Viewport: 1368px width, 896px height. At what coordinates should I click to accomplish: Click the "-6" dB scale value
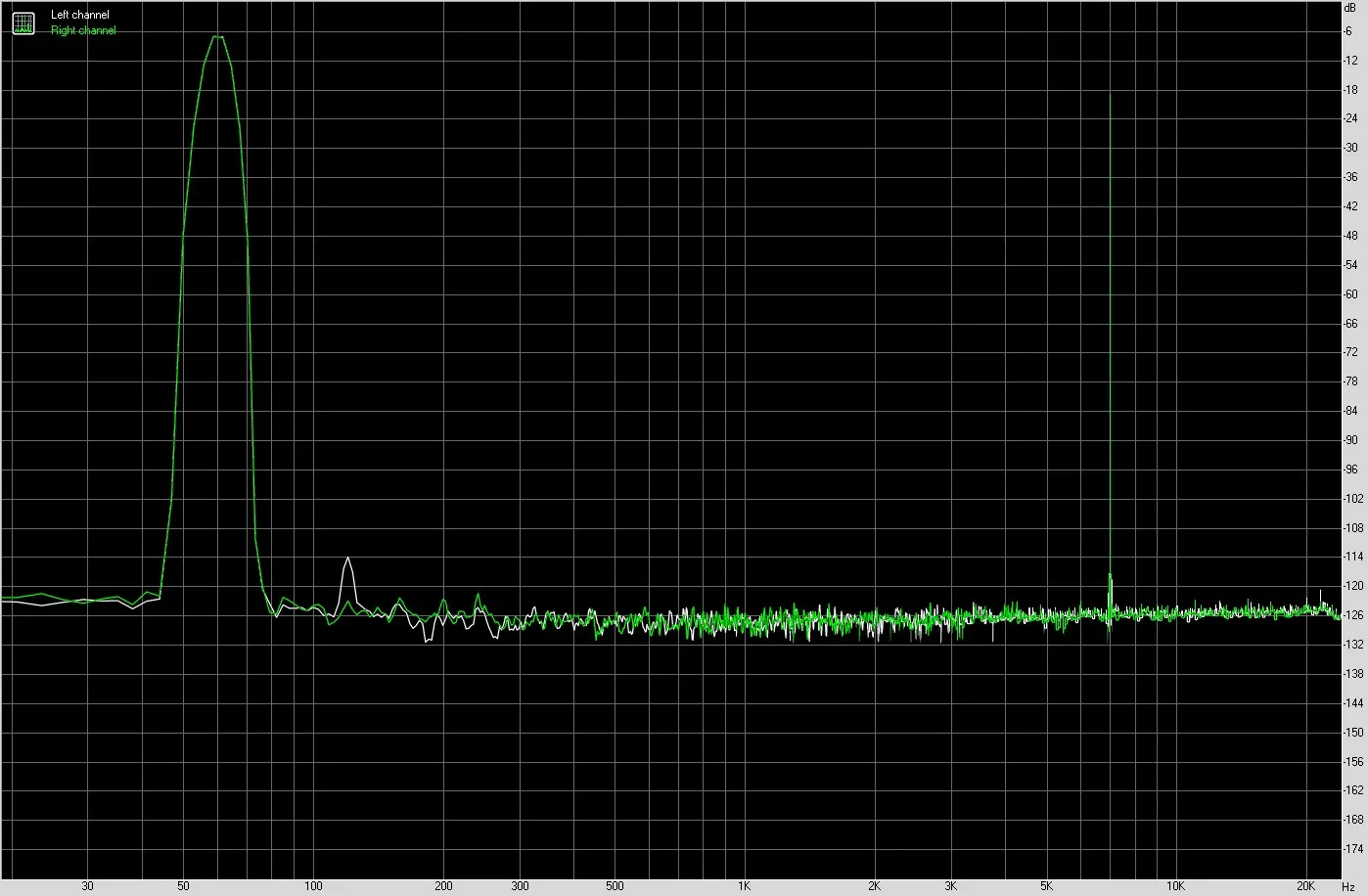[1348, 31]
